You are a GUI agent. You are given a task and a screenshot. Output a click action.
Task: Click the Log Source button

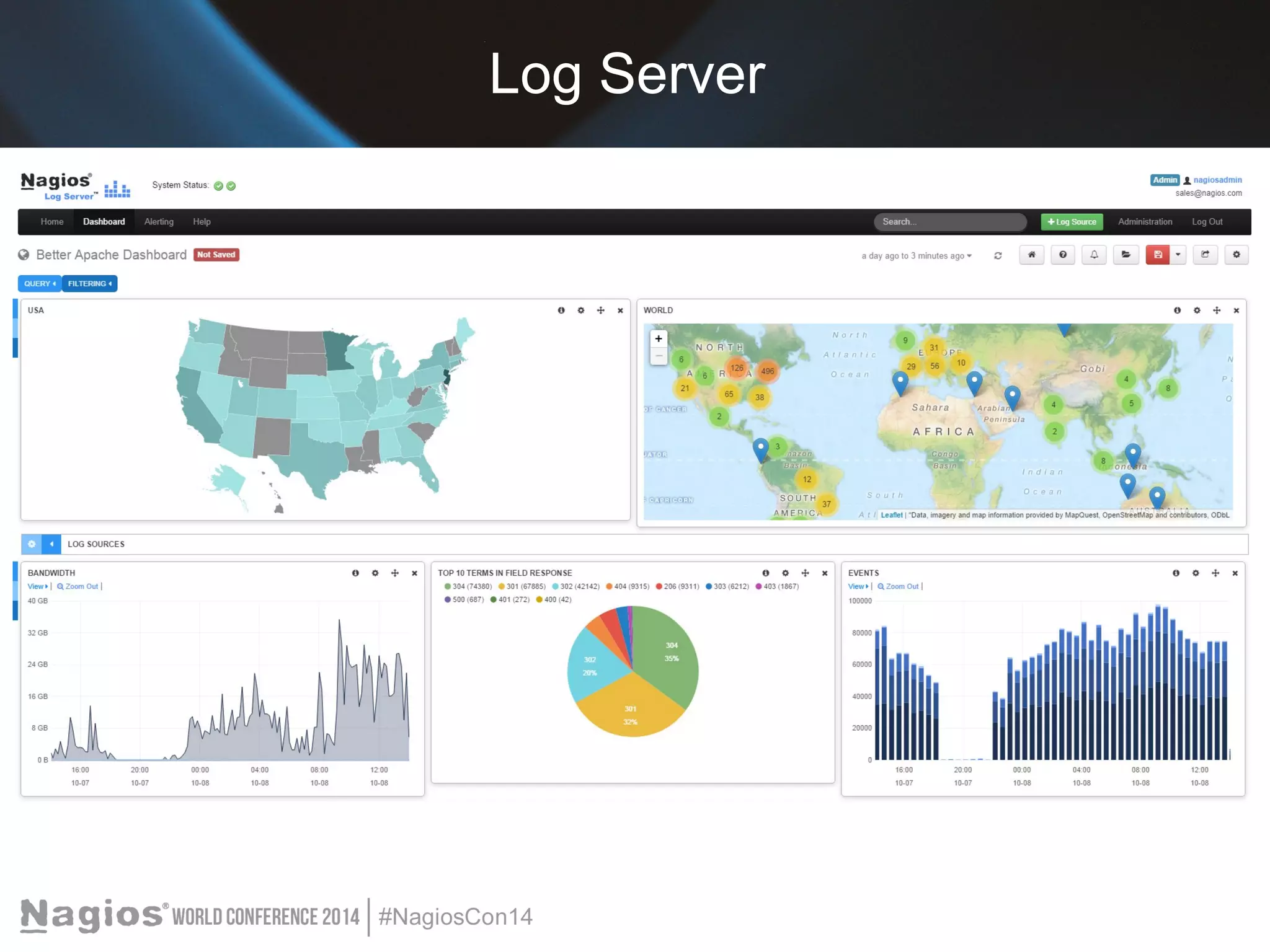[x=1072, y=222]
